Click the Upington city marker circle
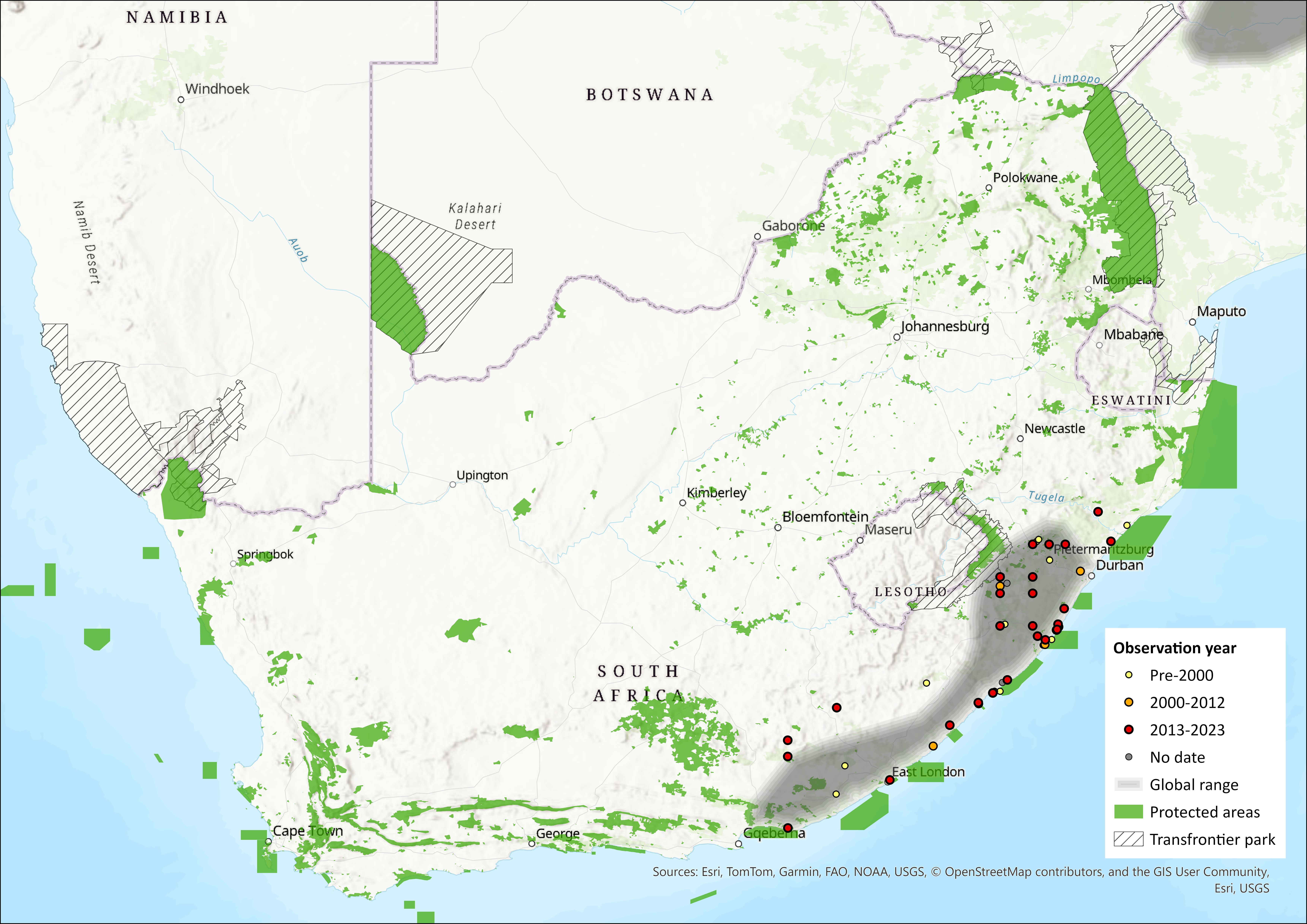The width and height of the screenshot is (1307, 924). click(452, 484)
